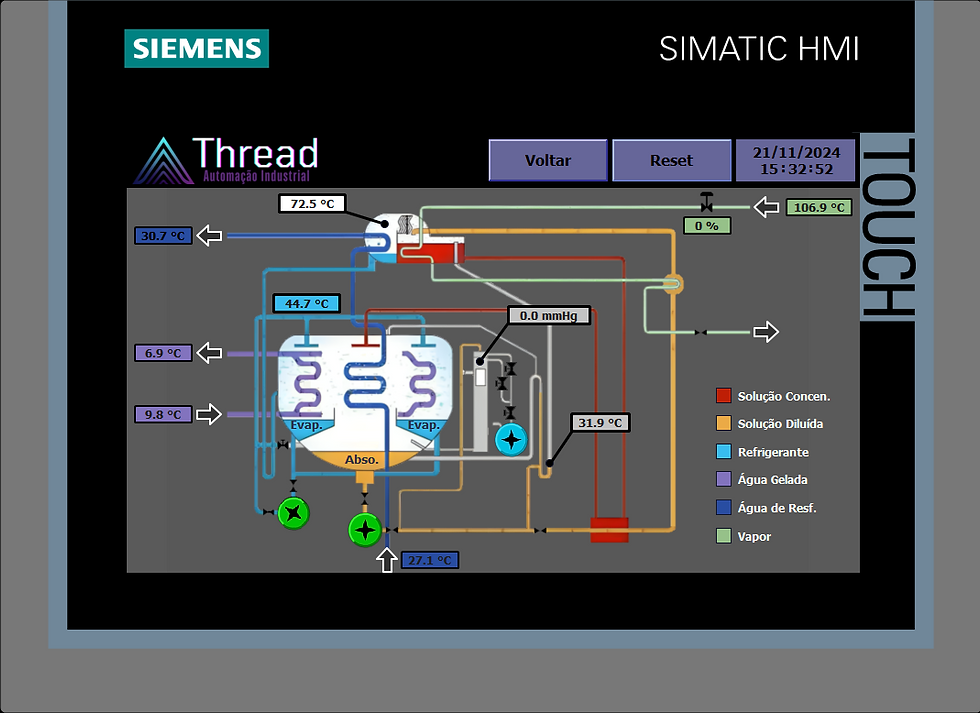Screen dimensions: 980x713
Task: Click the red heat exchanger block at bottom
Action: 609,529
